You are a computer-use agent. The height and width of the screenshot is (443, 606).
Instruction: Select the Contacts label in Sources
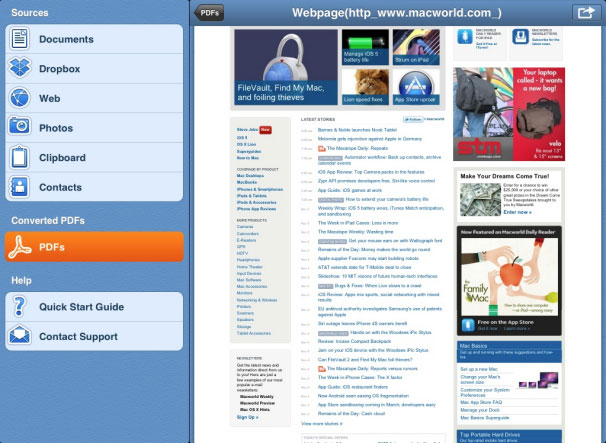point(60,187)
